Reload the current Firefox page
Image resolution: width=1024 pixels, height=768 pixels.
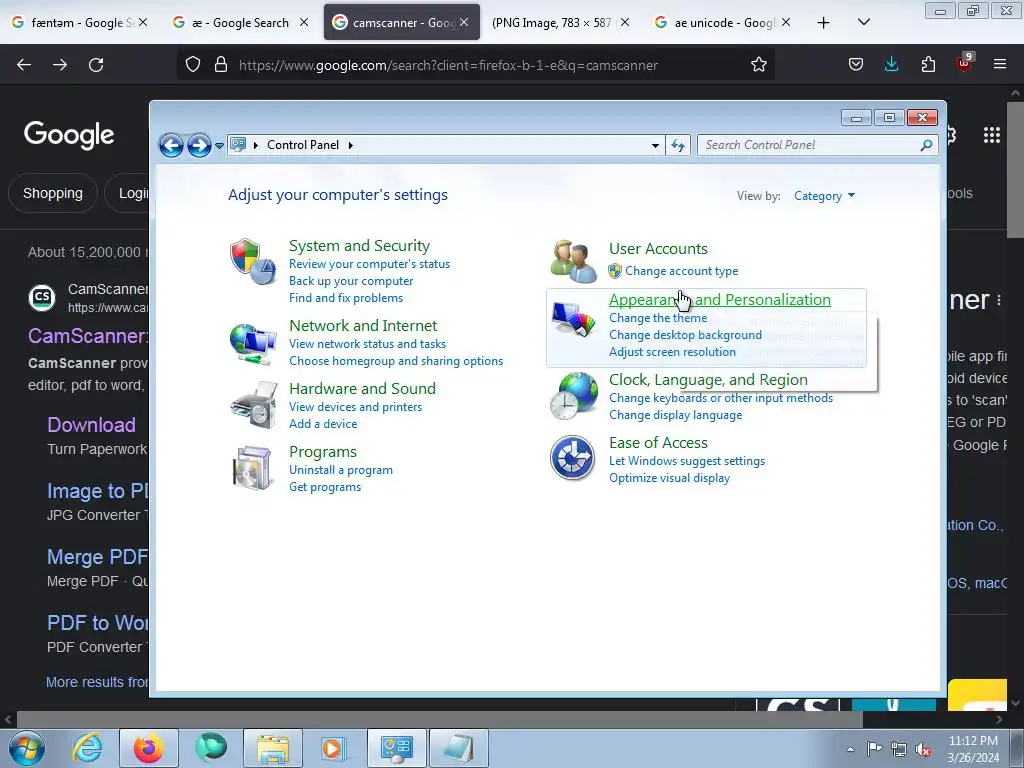96,65
